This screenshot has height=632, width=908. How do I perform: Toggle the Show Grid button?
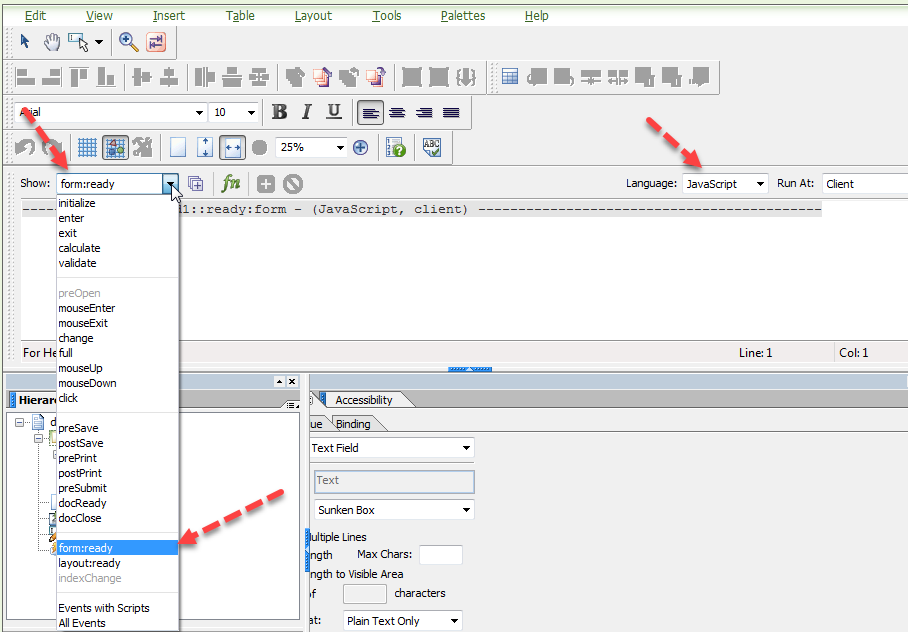click(87, 148)
